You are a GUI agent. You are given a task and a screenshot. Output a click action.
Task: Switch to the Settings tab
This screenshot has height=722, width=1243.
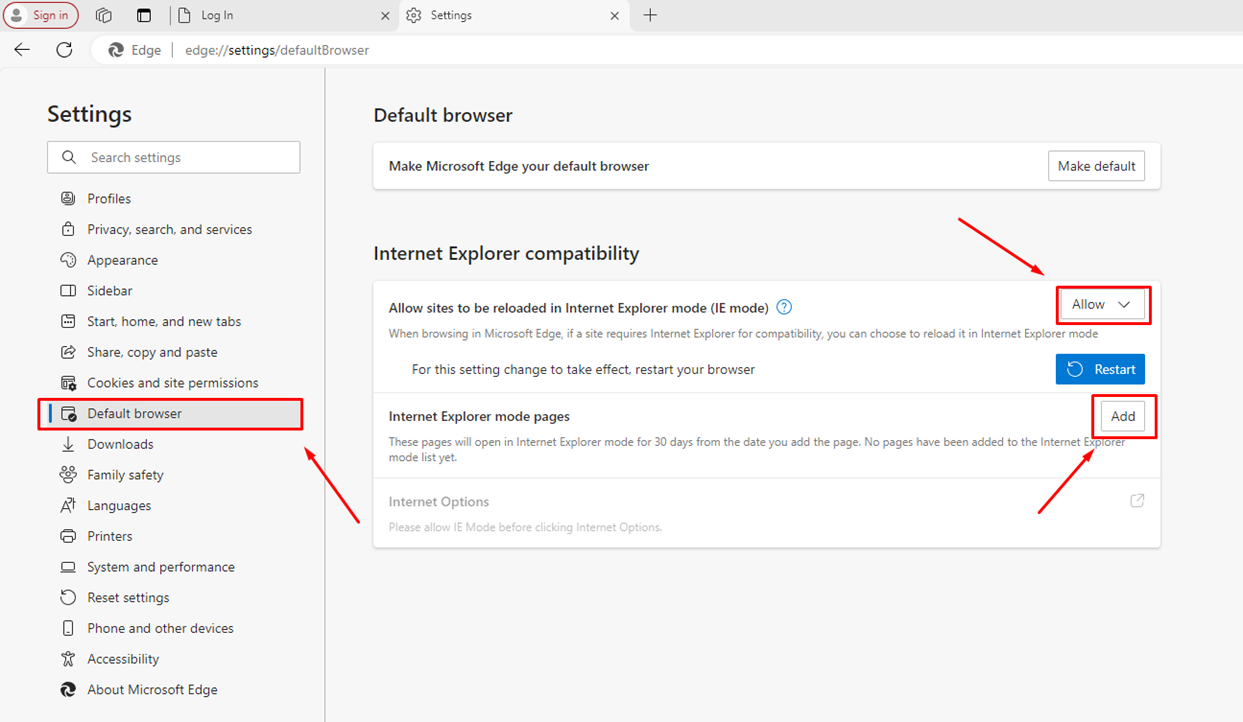coord(513,15)
